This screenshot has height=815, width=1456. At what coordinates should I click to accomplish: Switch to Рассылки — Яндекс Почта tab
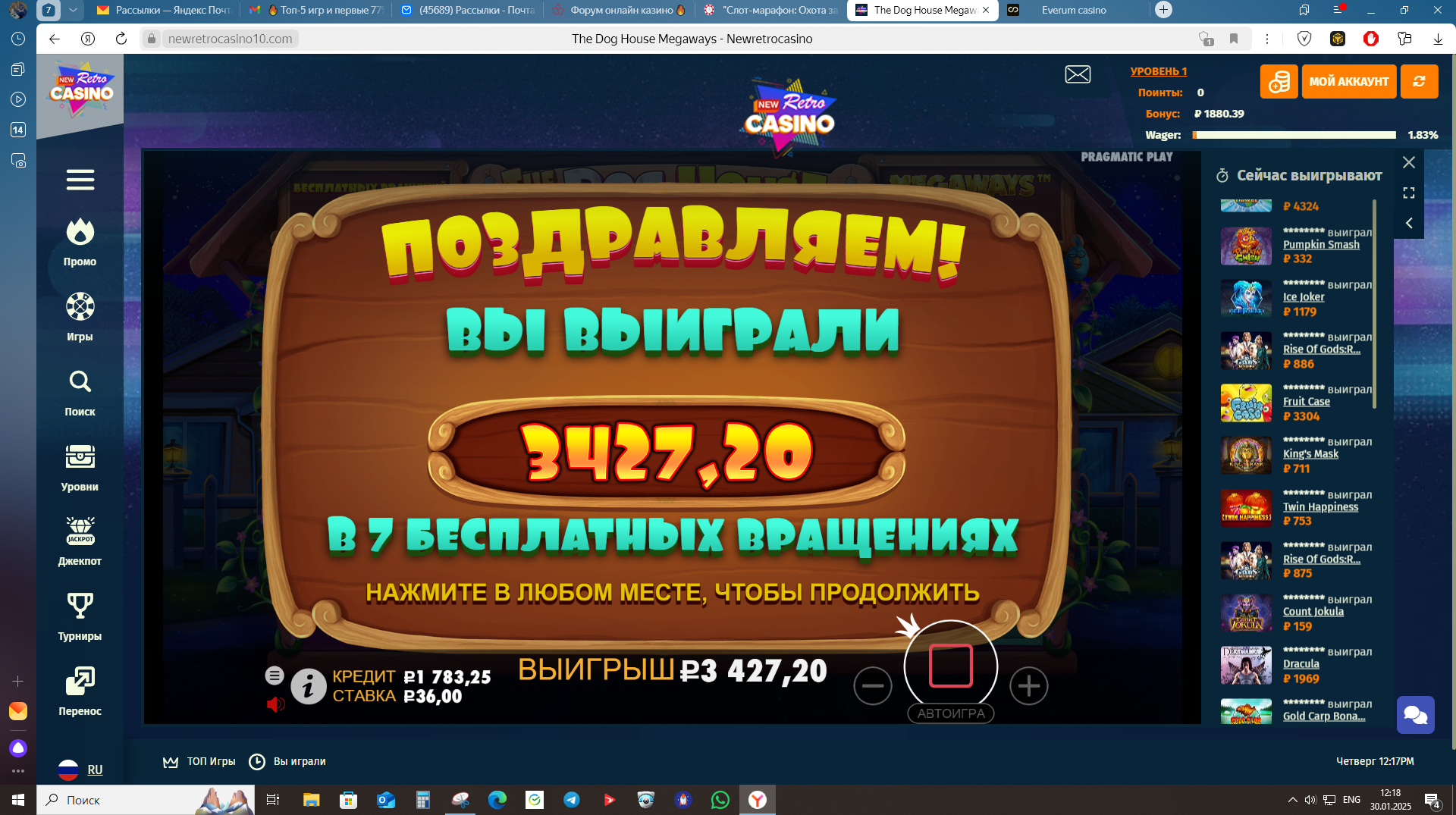[x=165, y=10]
